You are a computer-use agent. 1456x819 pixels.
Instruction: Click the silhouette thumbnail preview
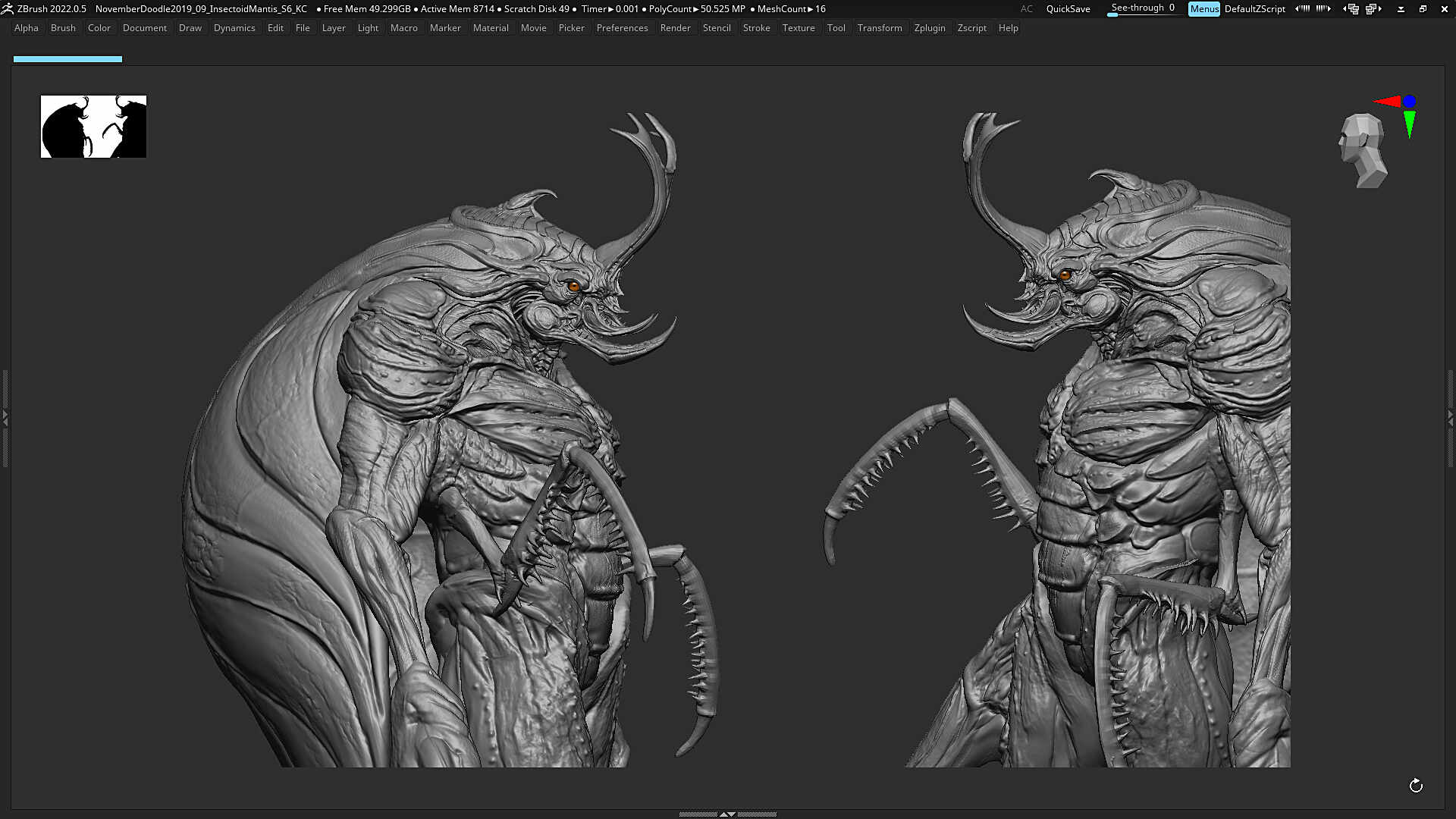(93, 127)
